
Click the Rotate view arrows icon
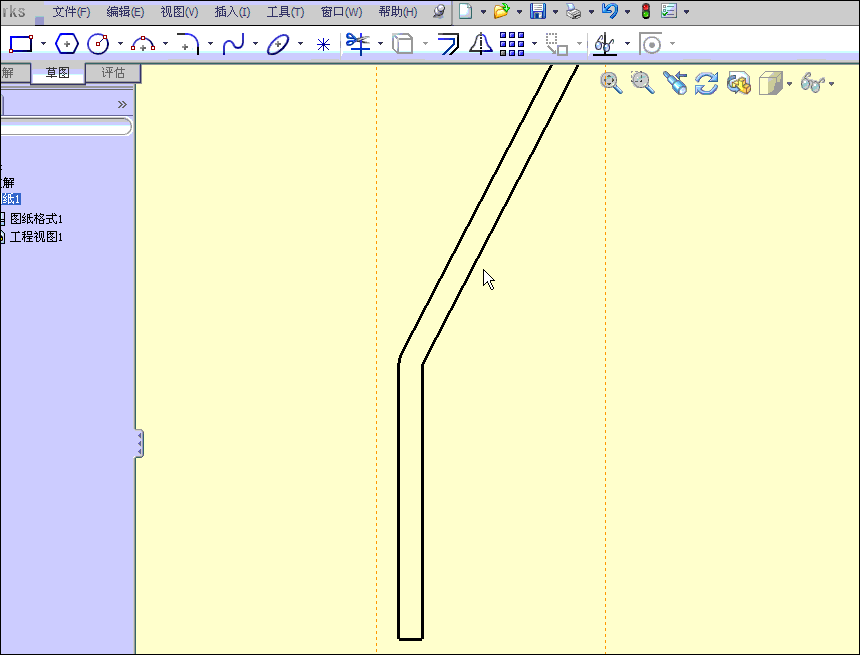coord(706,83)
